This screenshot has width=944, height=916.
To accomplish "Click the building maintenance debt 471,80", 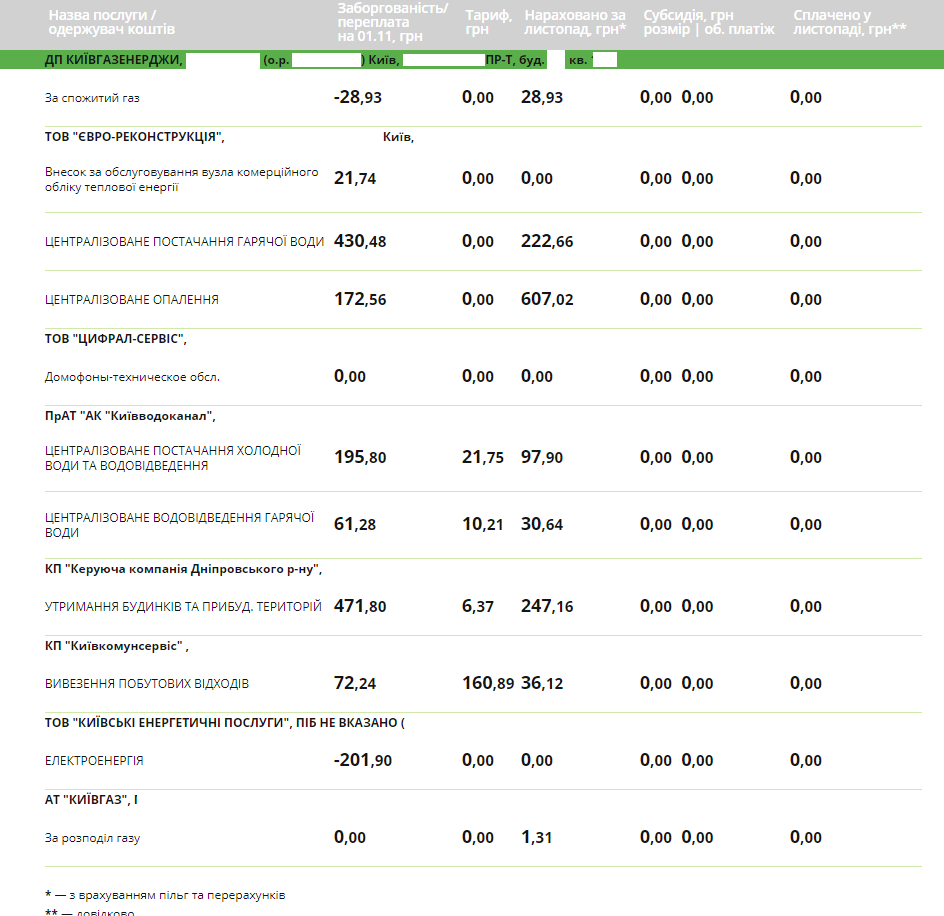I will point(360,606).
